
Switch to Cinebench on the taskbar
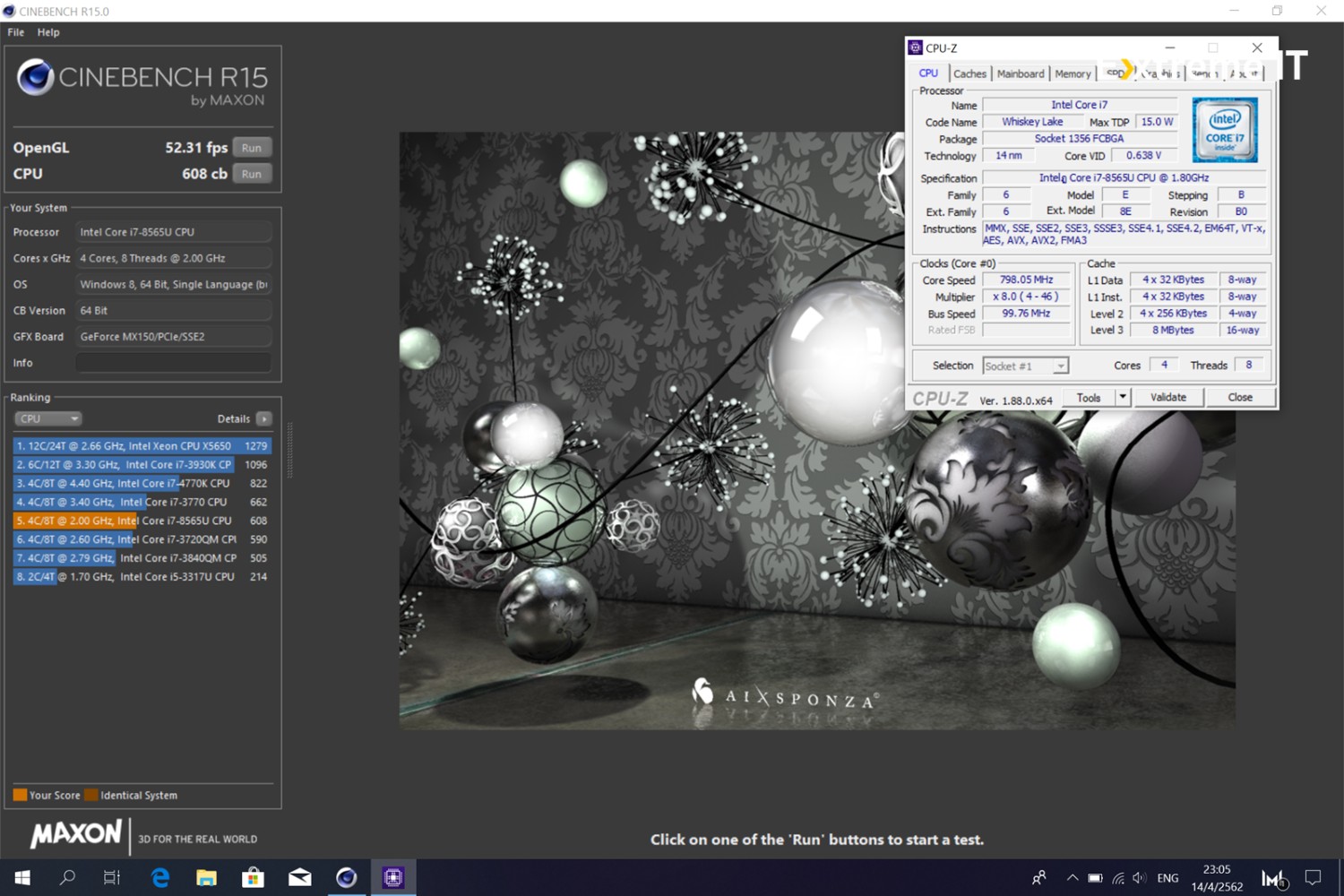pyautogui.click(x=346, y=878)
